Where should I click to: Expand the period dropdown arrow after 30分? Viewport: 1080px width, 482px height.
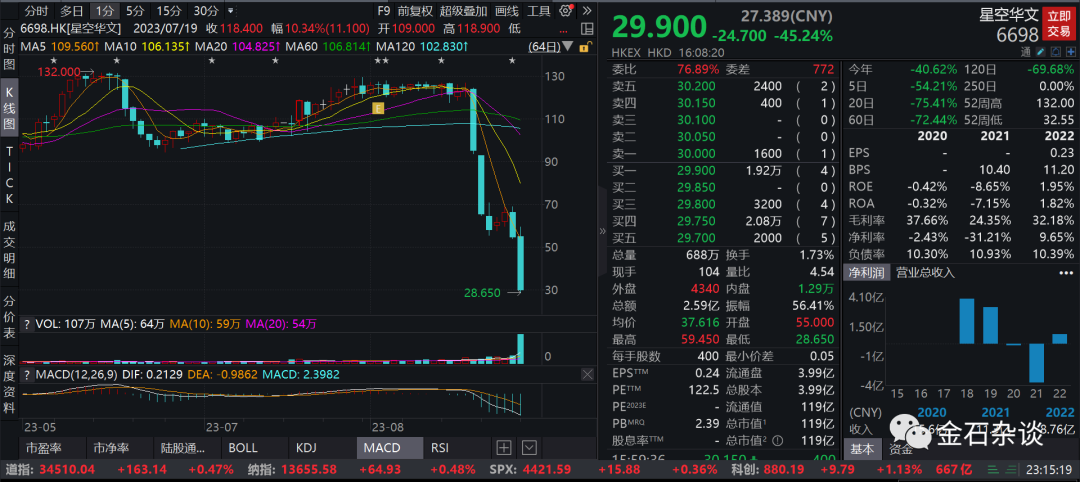pos(230,11)
